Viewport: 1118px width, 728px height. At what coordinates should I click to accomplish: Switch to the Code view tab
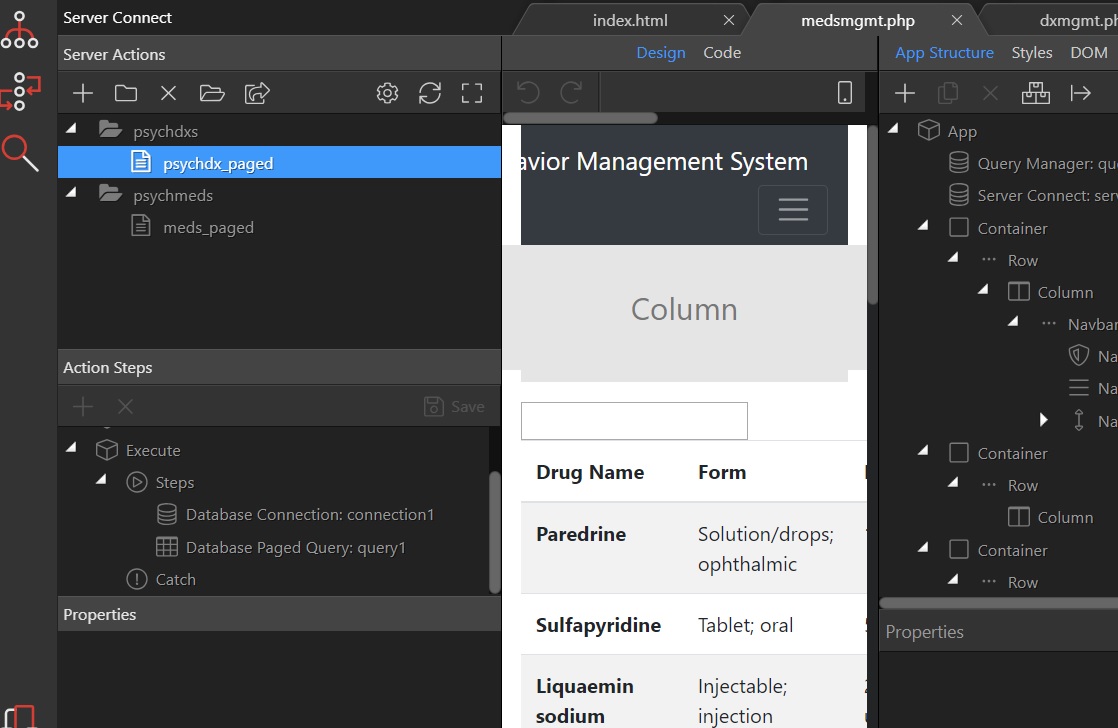722,53
